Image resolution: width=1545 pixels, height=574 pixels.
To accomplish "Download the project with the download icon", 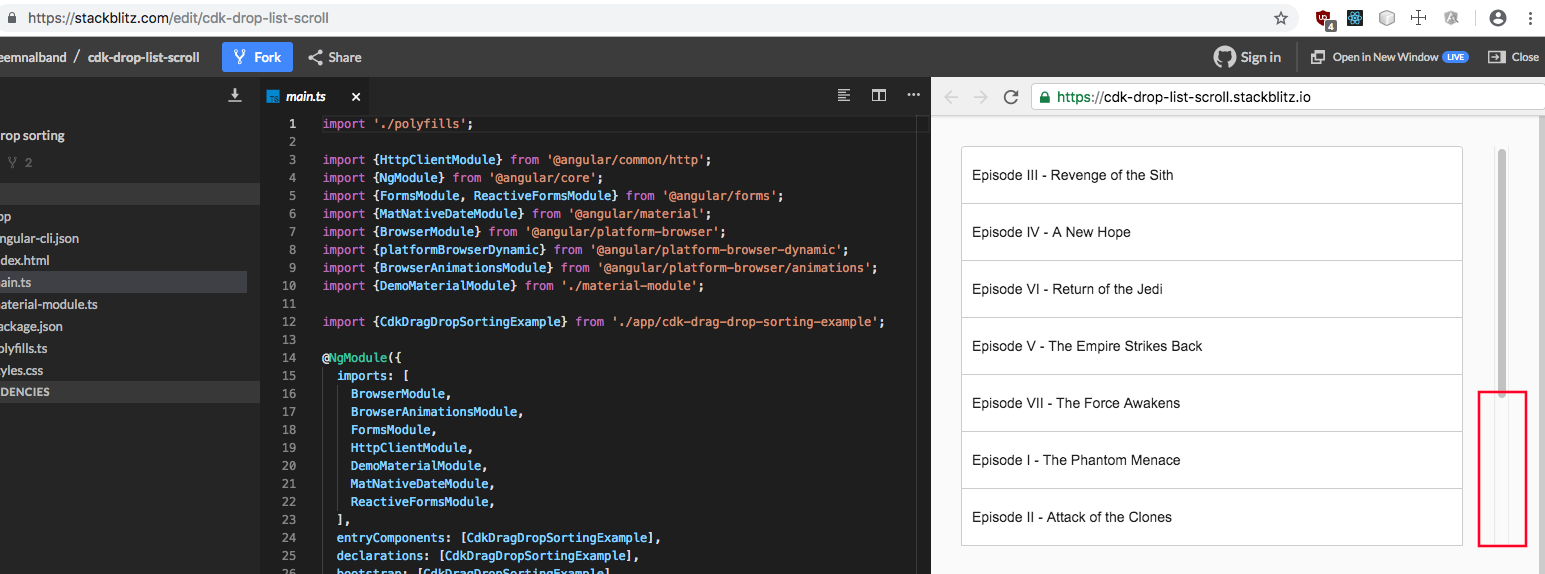I will (x=235, y=96).
